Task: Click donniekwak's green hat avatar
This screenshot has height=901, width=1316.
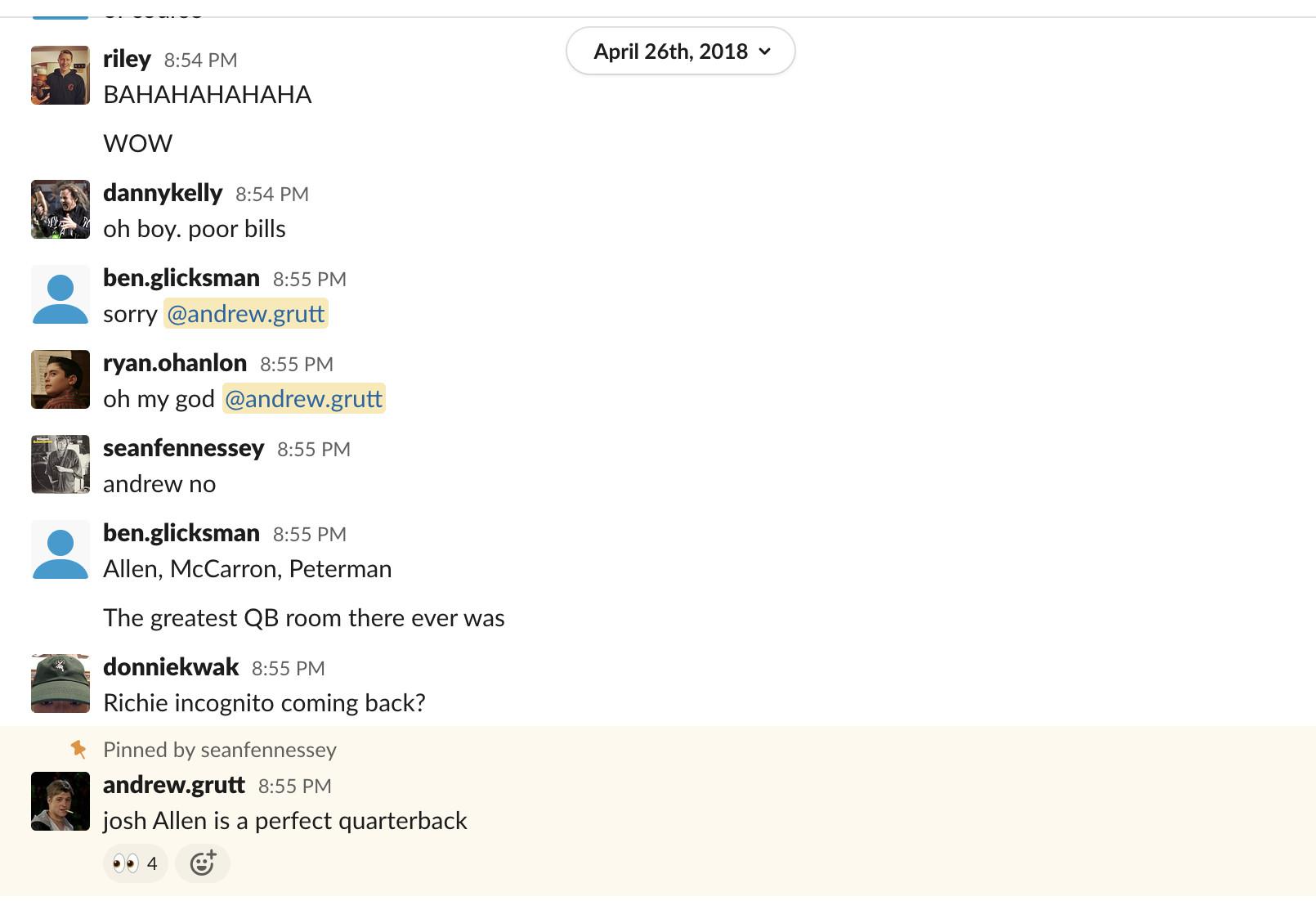Action: click(60, 684)
